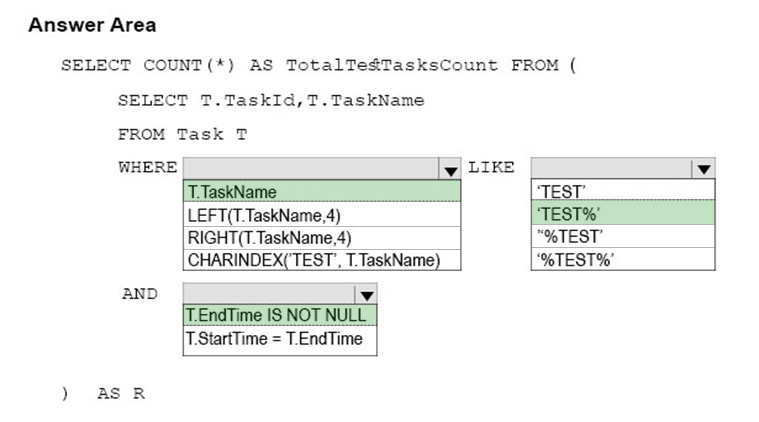Open the AND condition dropdown arrow
The height and width of the screenshot is (422, 759).
pyautogui.click(x=366, y=294)
